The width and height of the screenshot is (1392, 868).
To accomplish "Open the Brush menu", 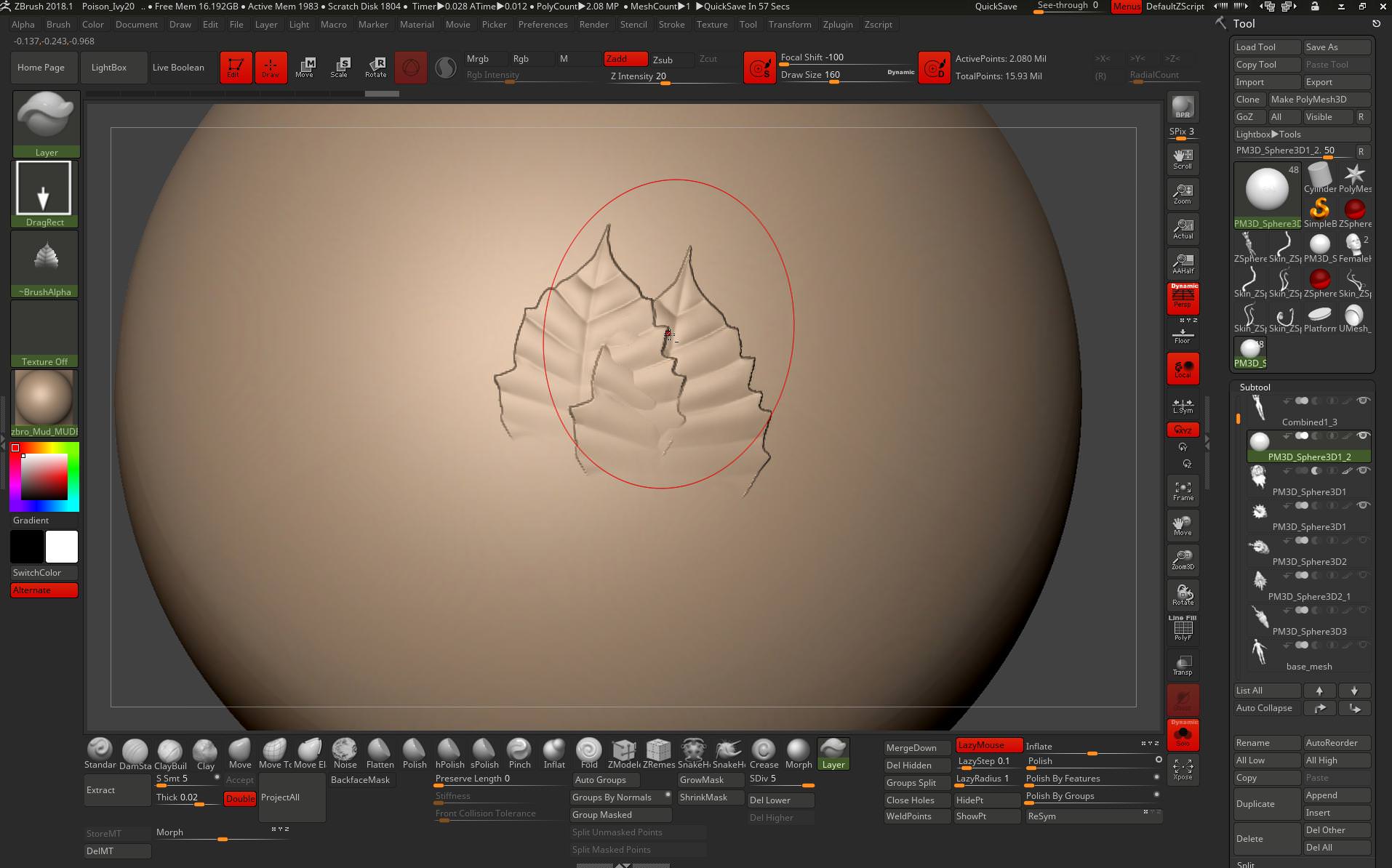I will (x=58, y=24).
